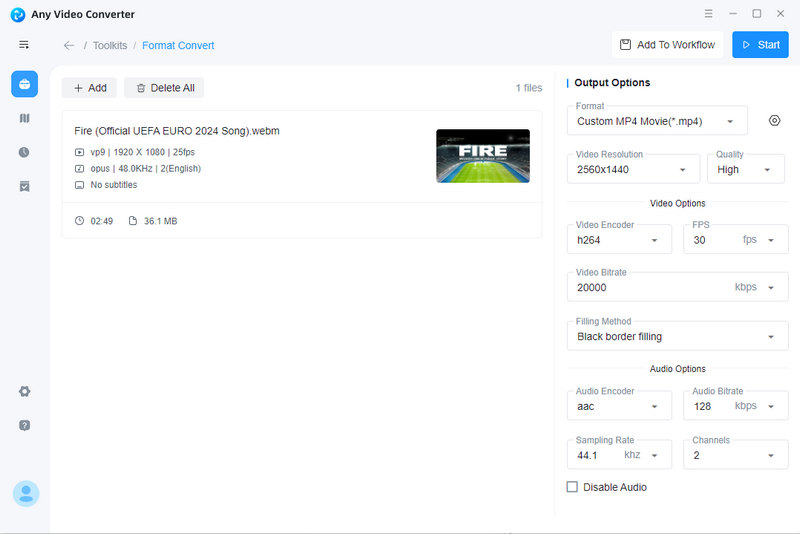This screenshot has width=800, height=534.
Task: Open the Channels dropdown
Action: [x=735, y=455]
